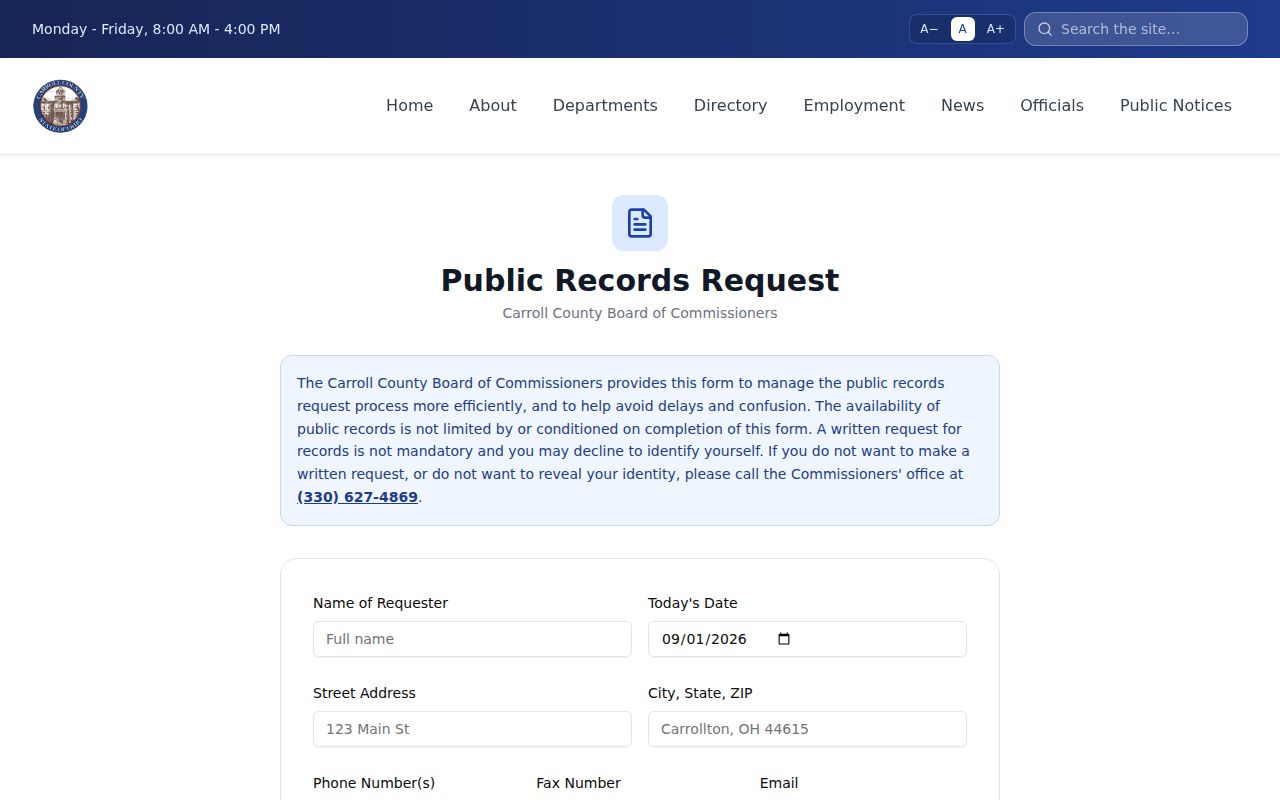1280x800 pixels.
Task: Click the document icon above the title
Action: tap(640, 223)
